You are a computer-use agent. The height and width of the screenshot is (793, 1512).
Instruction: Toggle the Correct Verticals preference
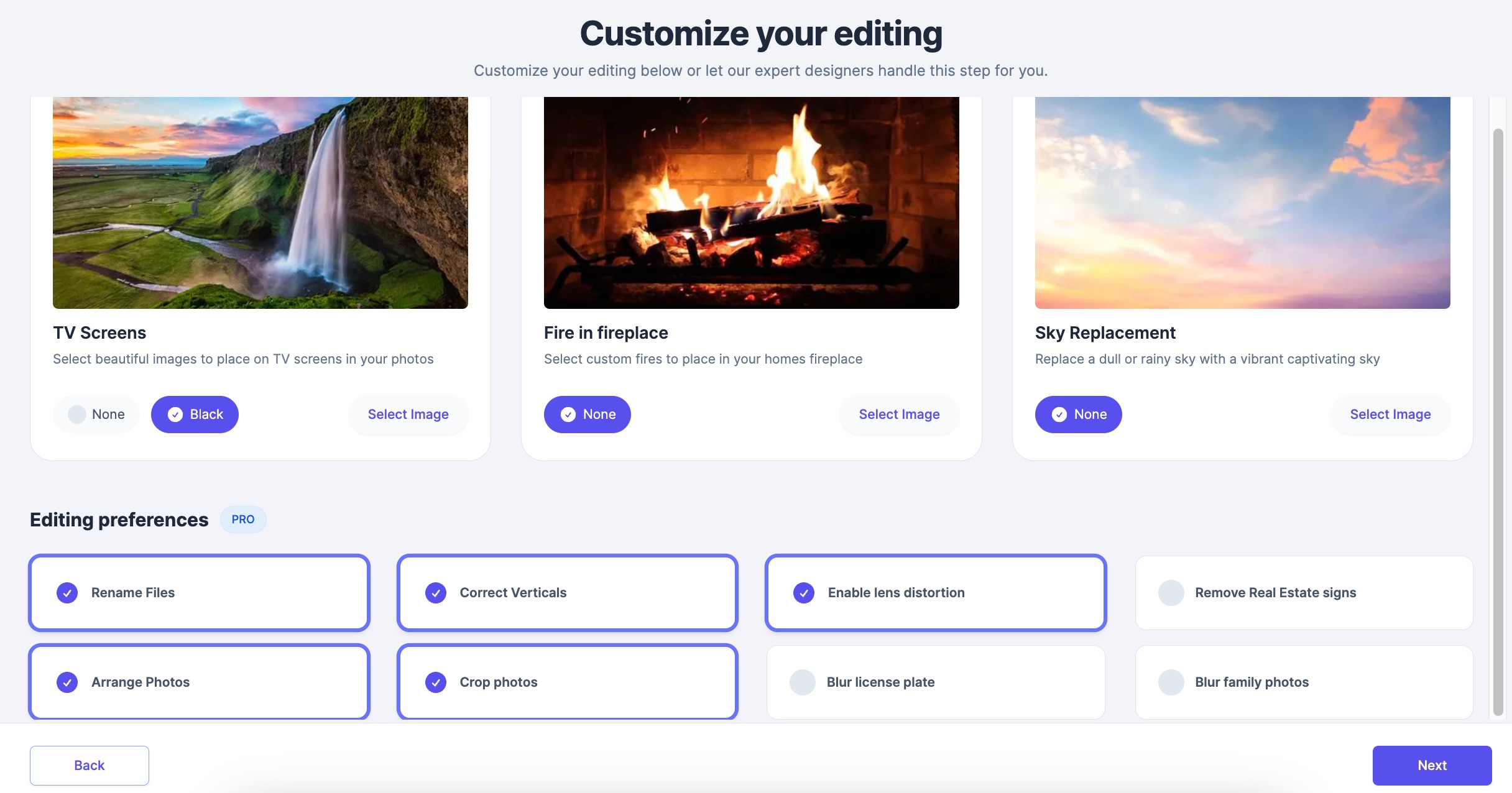(568, 593)
